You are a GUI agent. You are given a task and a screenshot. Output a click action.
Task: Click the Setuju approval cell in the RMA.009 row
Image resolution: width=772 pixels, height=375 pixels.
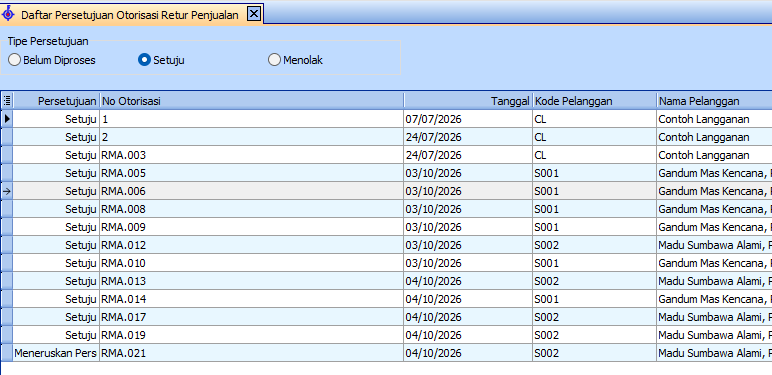(x=56, y=227)
